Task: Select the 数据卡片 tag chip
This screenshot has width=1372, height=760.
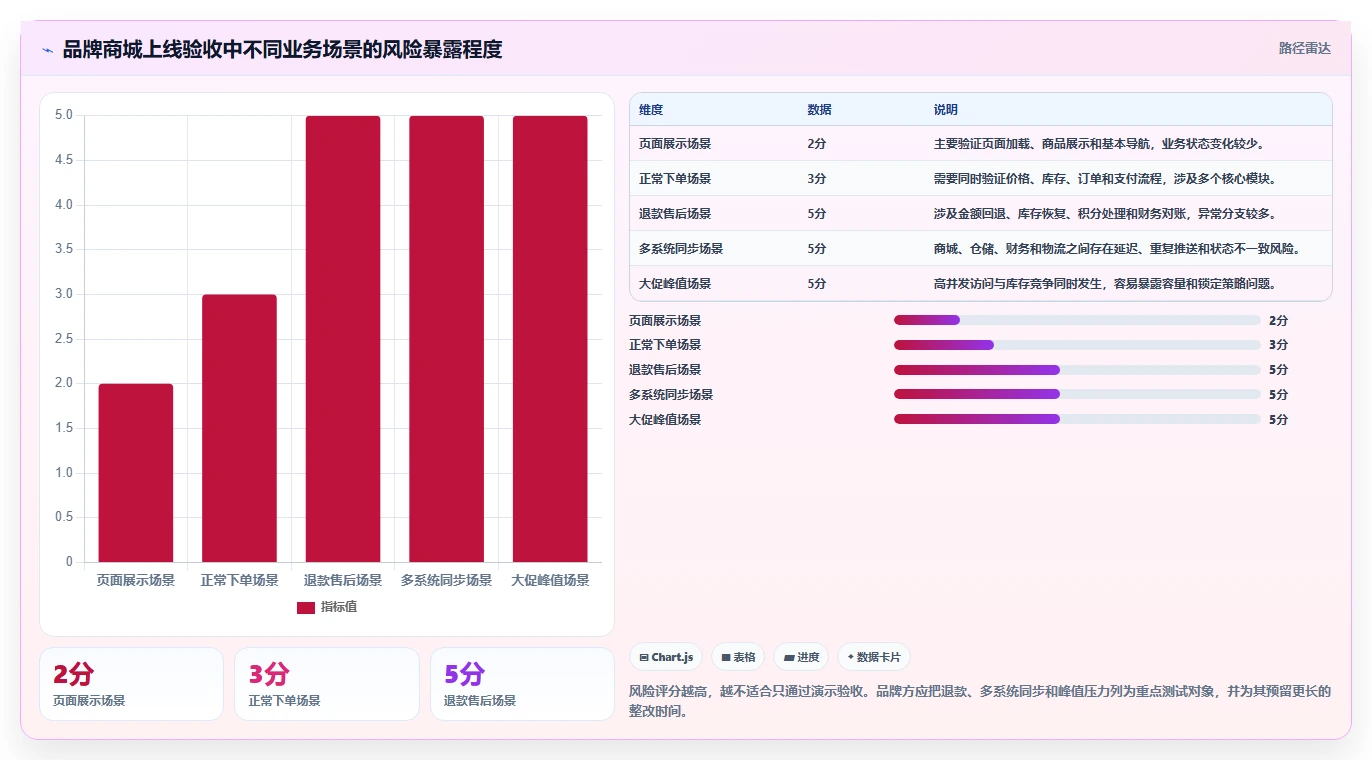Action: coord(874,657)
